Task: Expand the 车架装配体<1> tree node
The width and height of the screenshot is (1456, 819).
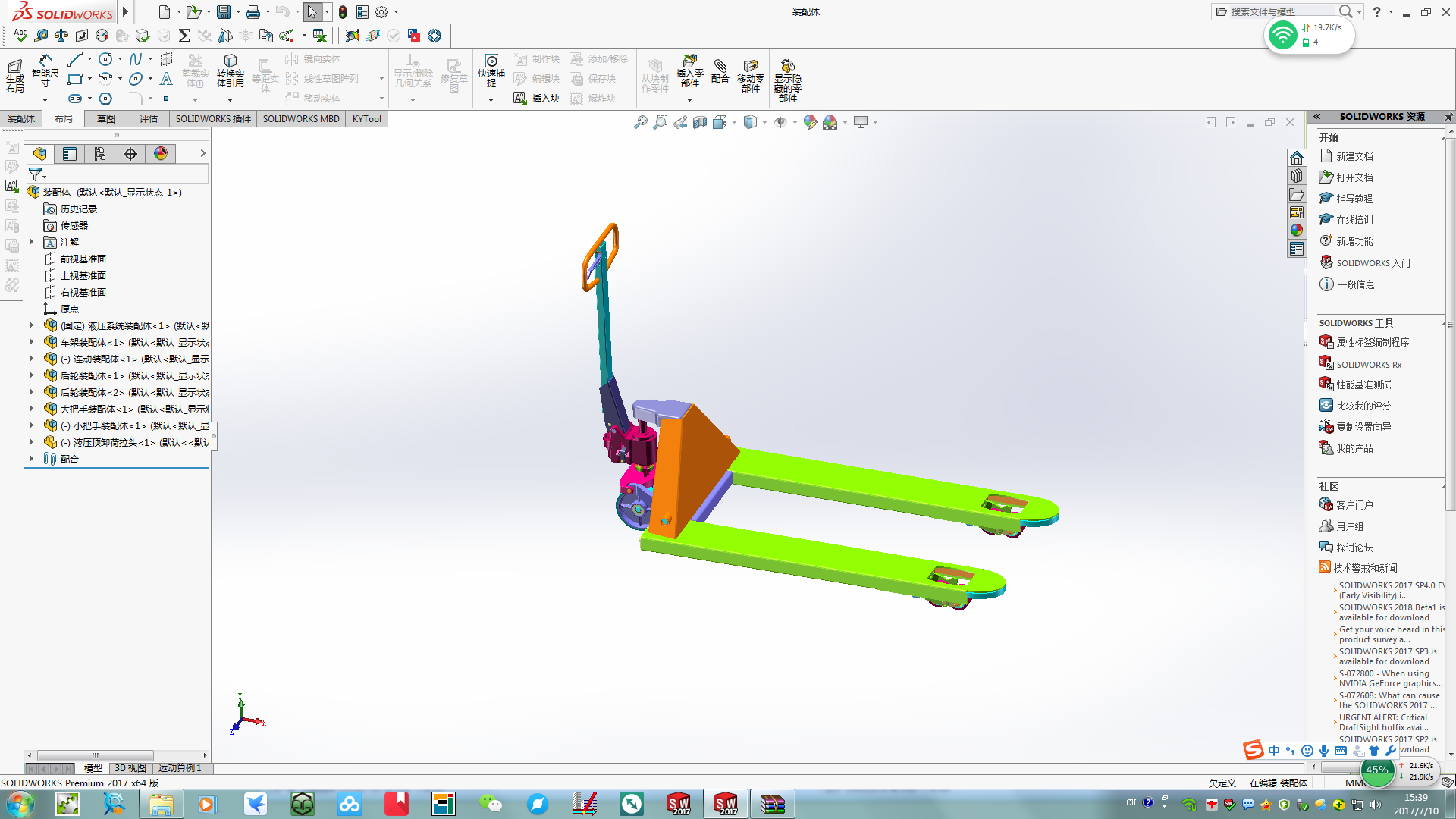Action: 32,342
